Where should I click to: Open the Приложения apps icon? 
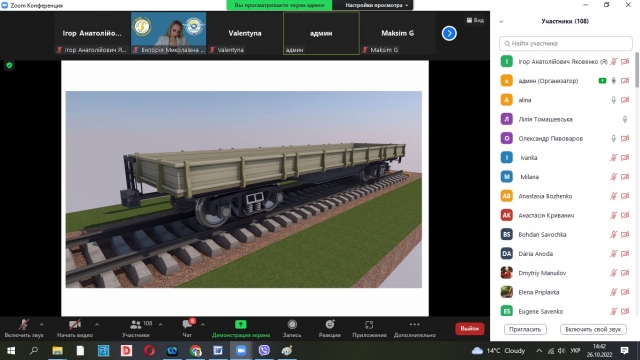(x=369, y=324)
